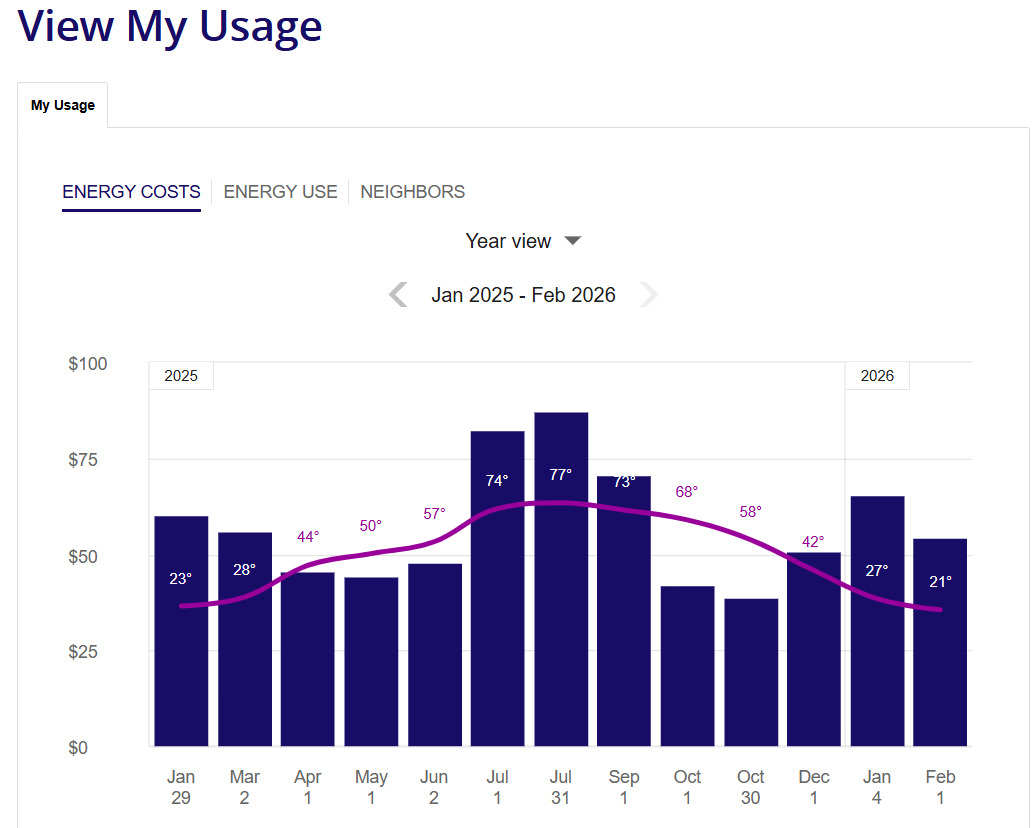Click the Year view dropdown triangle
The width and height of the screenshot is (1036, 828).
[572, 241]
